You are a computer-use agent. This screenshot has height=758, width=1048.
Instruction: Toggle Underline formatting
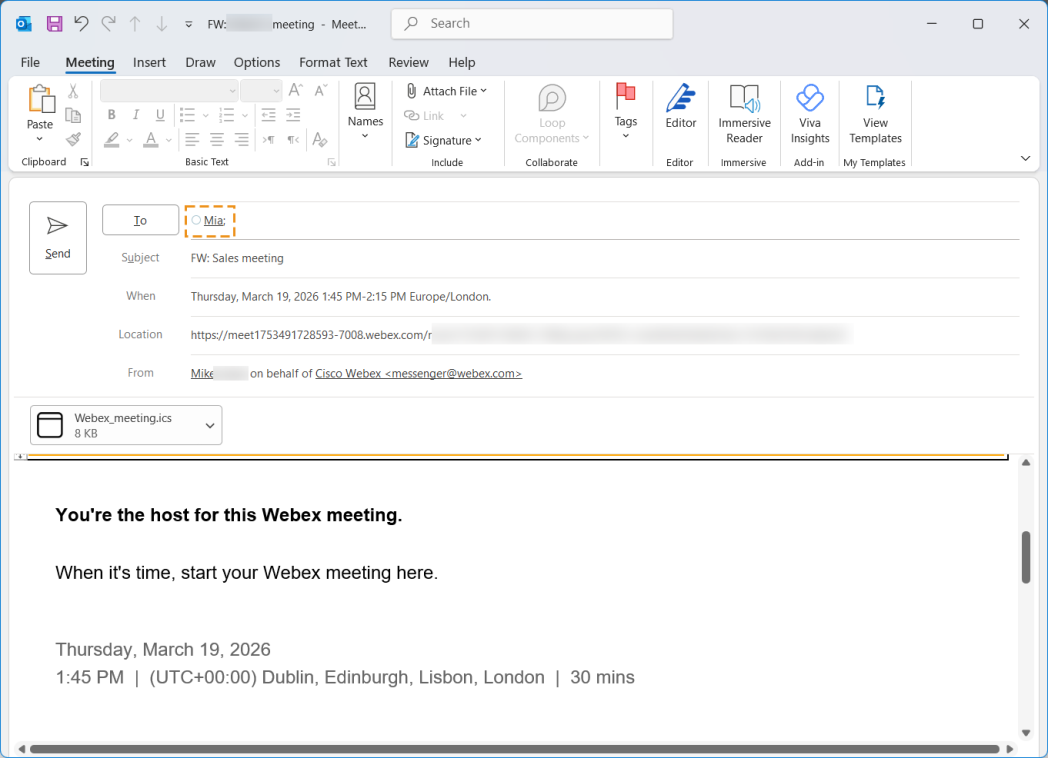[x=158, y=115]
